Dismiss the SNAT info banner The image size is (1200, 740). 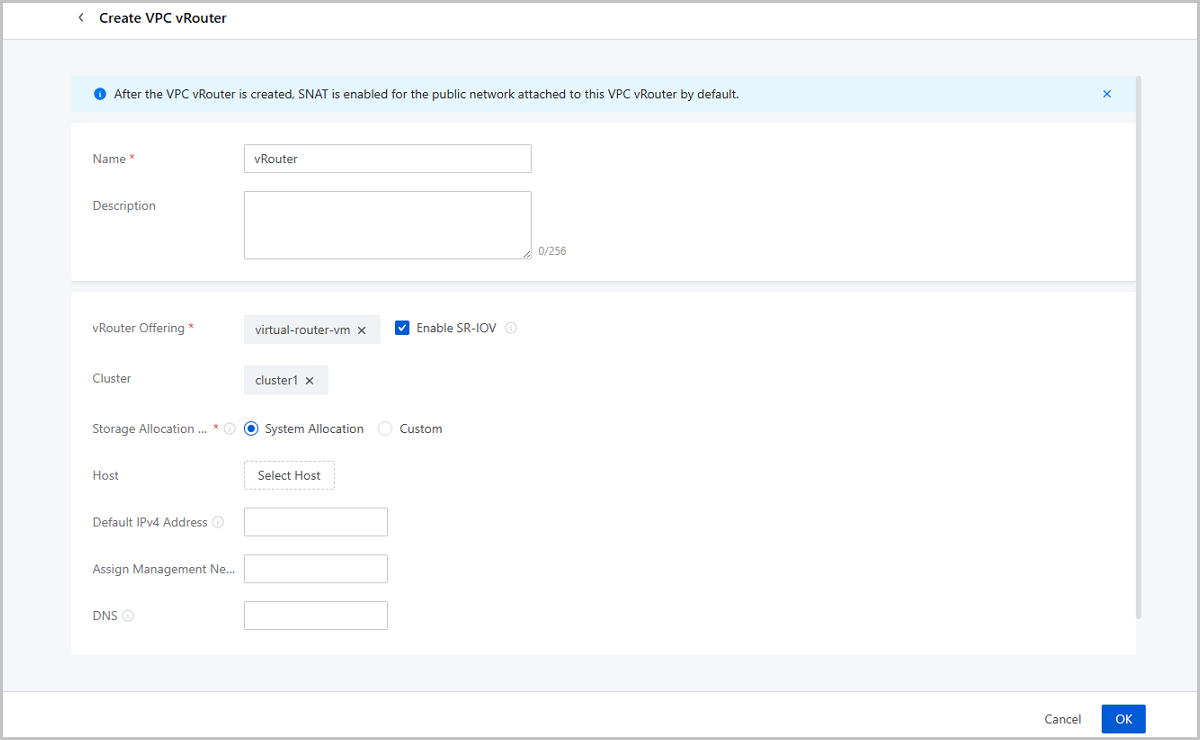tap(1107, 94)
